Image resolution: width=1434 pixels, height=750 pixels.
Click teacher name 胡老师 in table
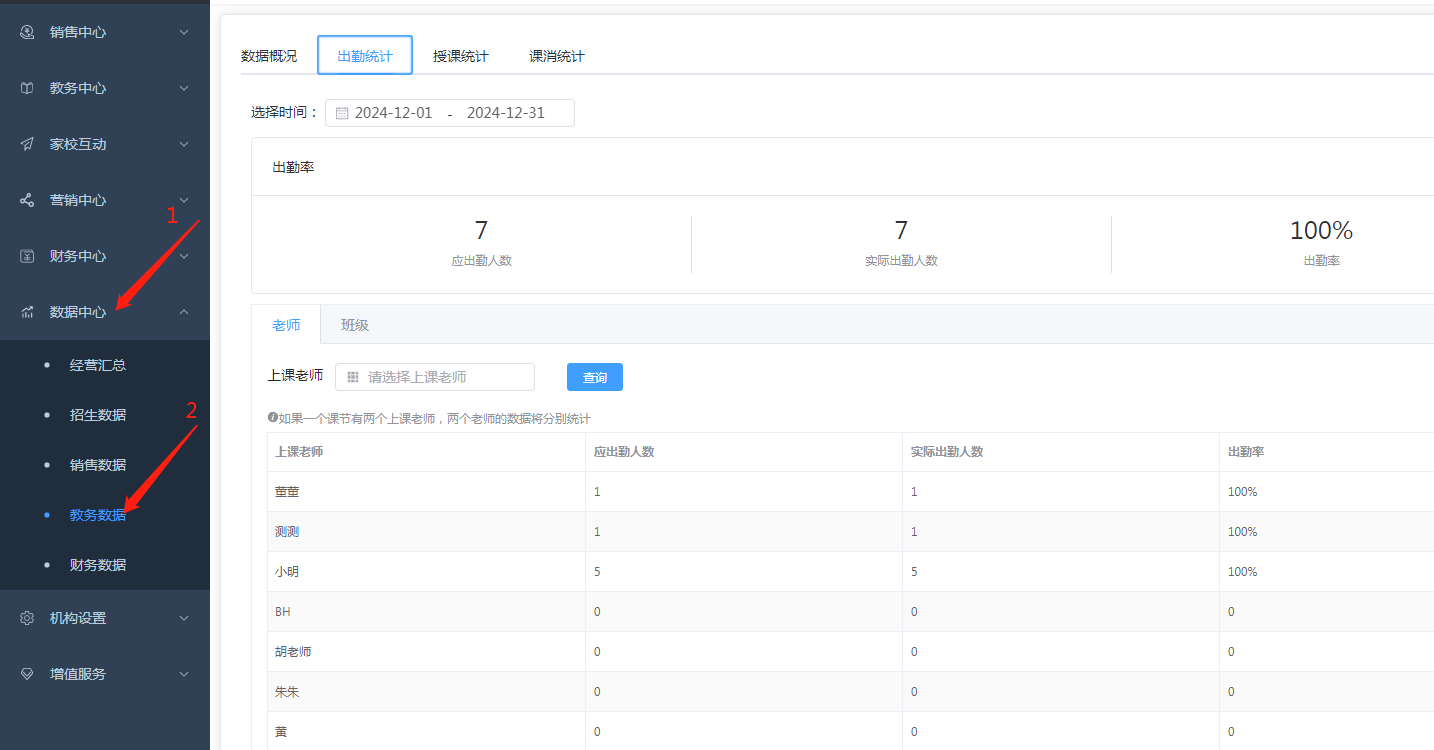pos(293,652)
